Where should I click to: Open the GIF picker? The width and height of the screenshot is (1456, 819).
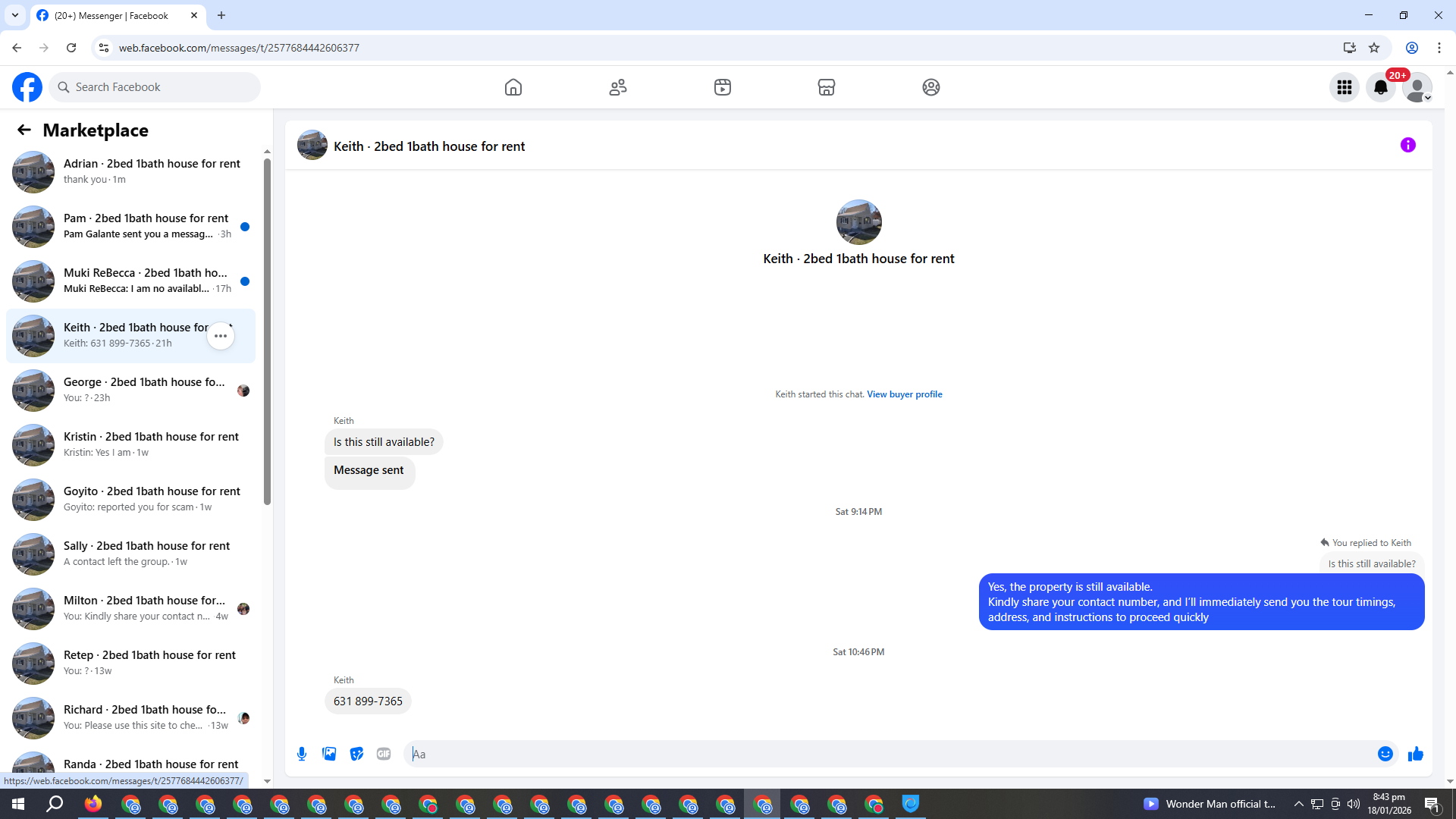pos(384,754)
